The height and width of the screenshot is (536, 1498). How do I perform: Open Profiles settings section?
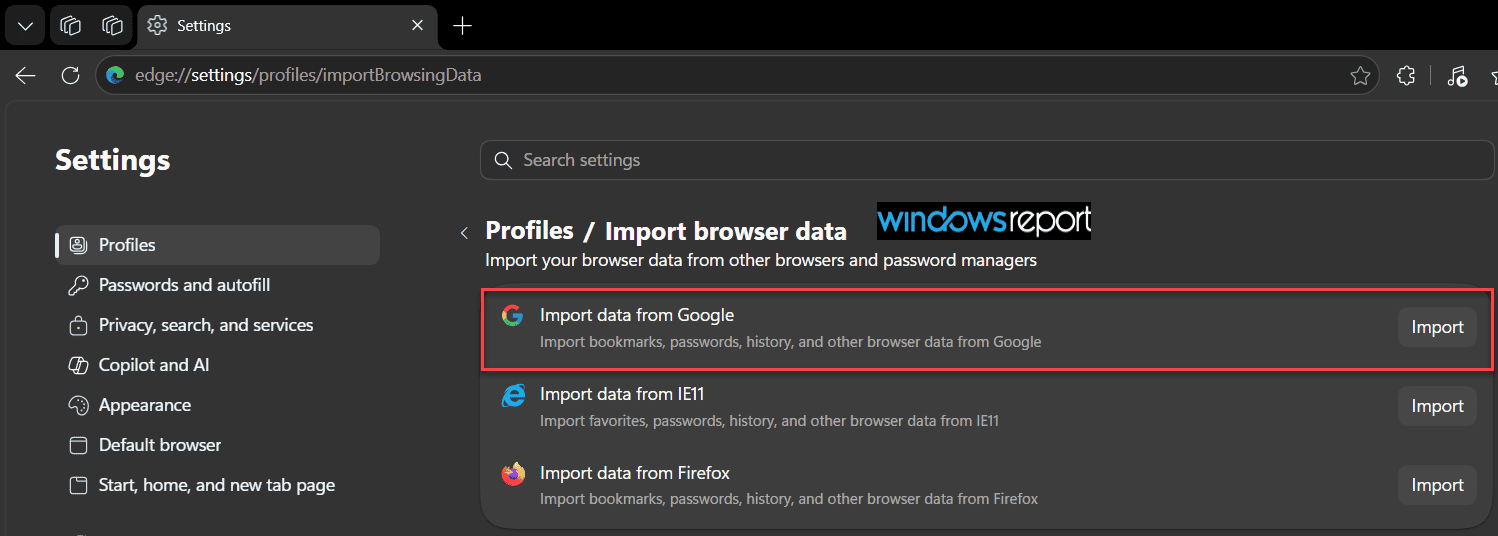click(217, 245)
